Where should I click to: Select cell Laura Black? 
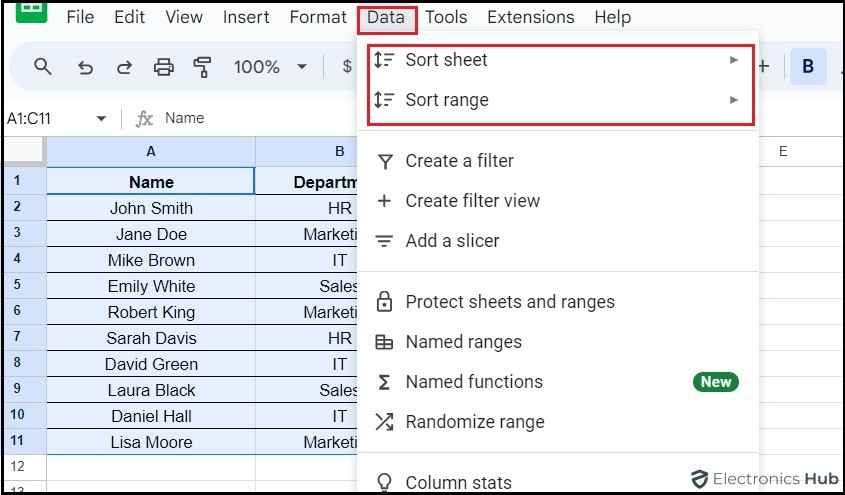click(151, 390)
